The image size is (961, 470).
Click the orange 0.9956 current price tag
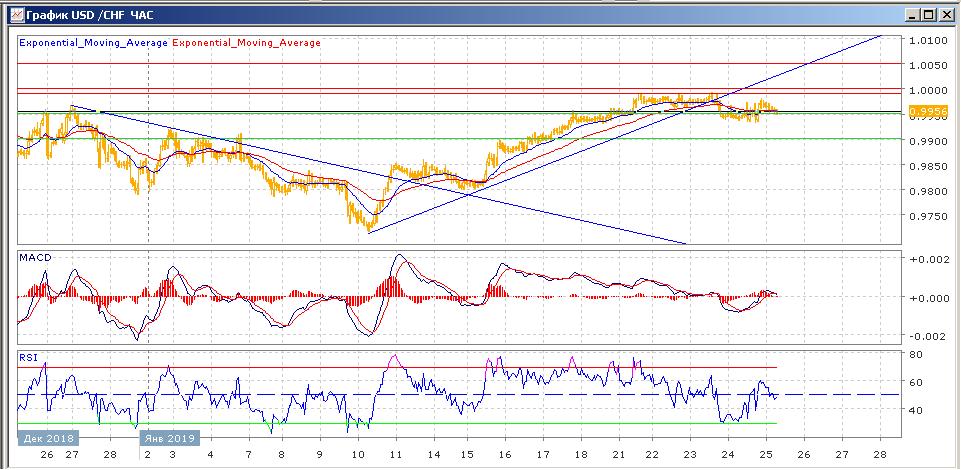(929, 112)
